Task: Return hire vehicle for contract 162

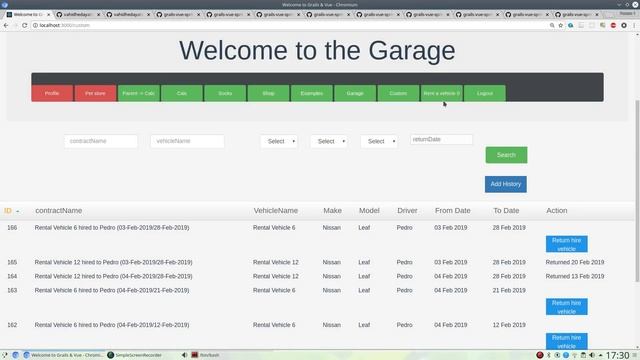Action: [567, 341]
